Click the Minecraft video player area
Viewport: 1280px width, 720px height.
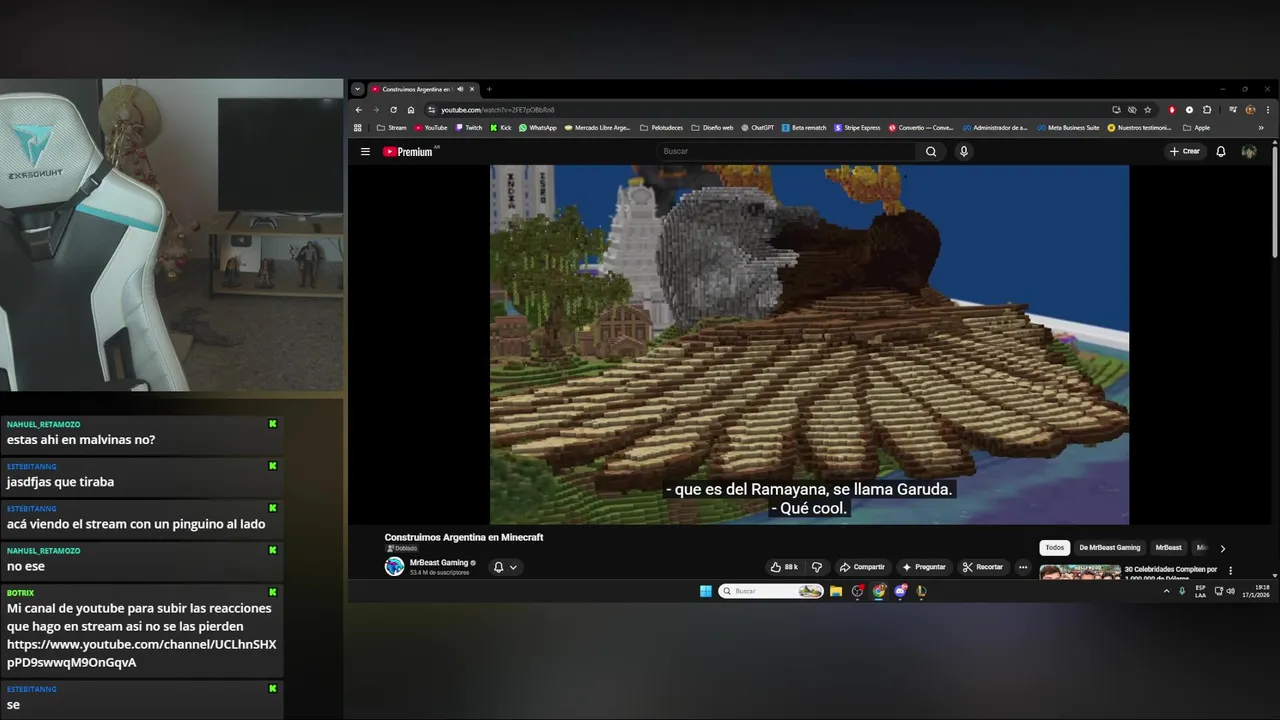pyautogui.click(x=809, y=344)
